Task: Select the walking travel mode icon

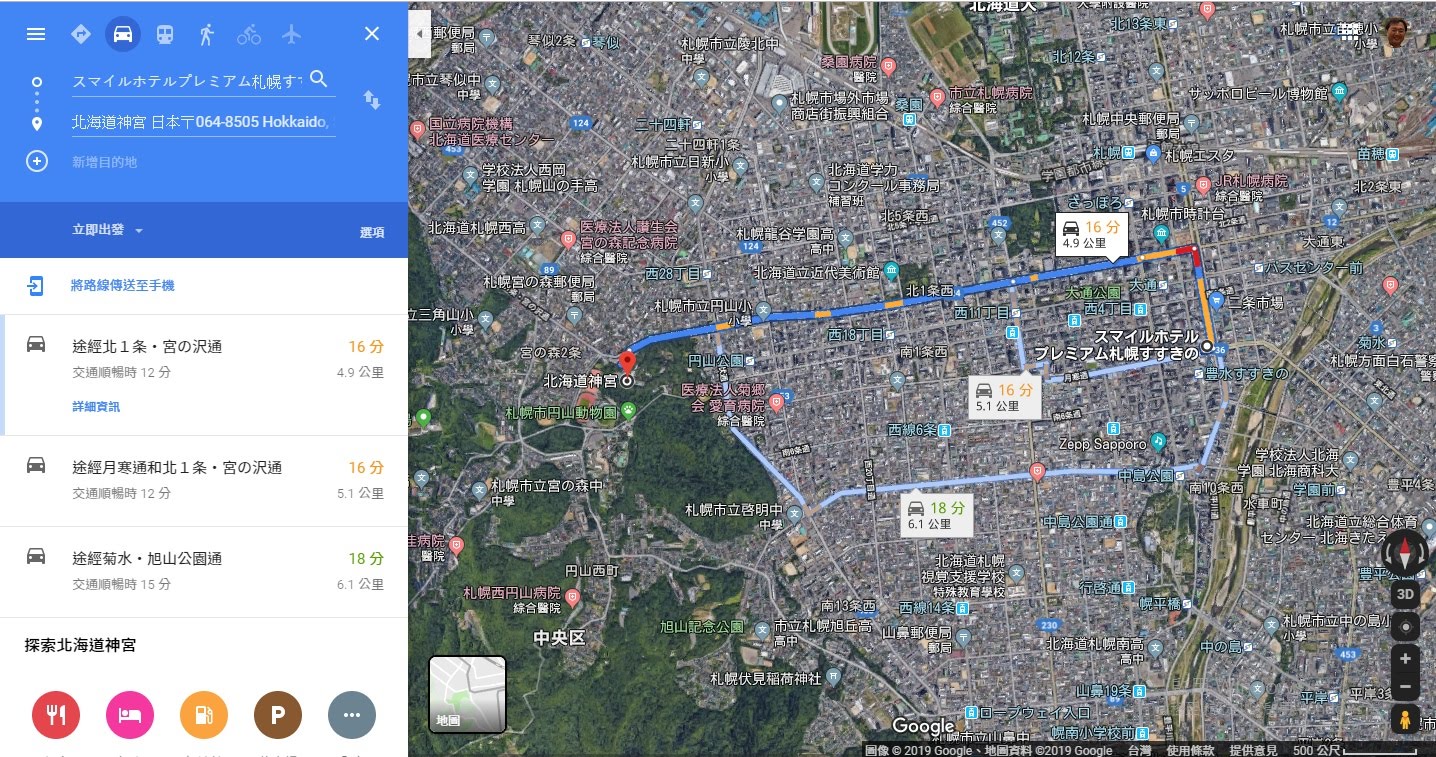Action: [x=207, y=34]
